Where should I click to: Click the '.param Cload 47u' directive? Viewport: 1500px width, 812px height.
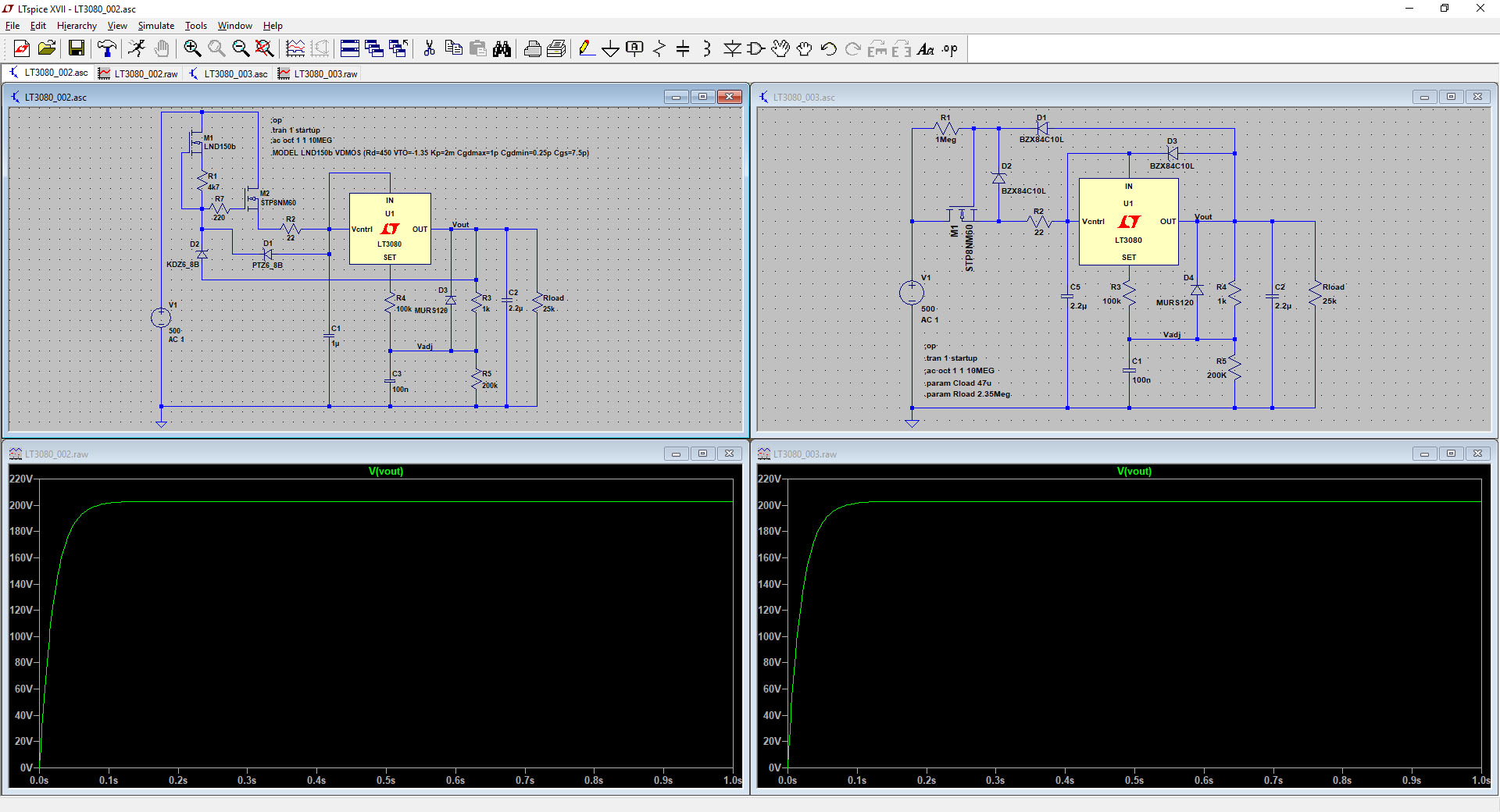(957, 383)
